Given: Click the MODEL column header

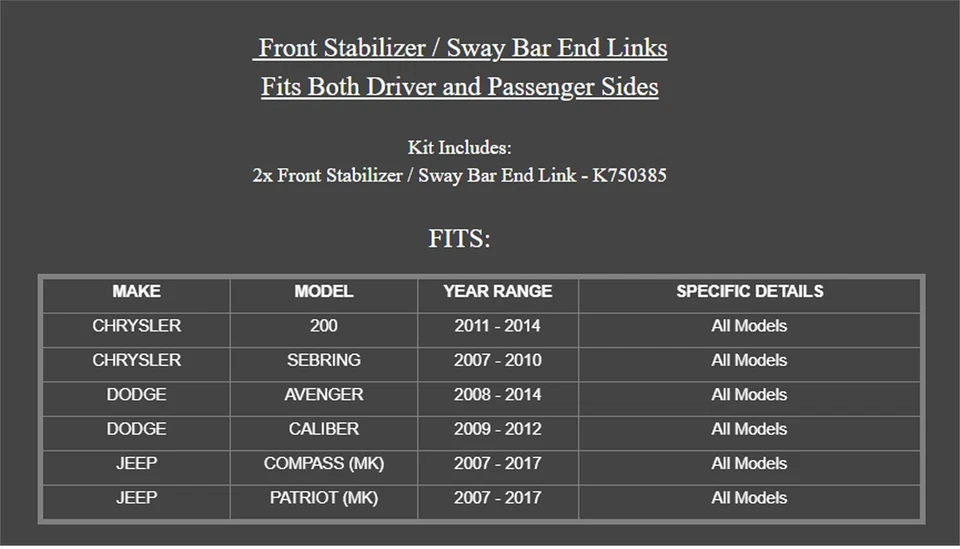Looking at the screenshot, I should coord(323,292).
